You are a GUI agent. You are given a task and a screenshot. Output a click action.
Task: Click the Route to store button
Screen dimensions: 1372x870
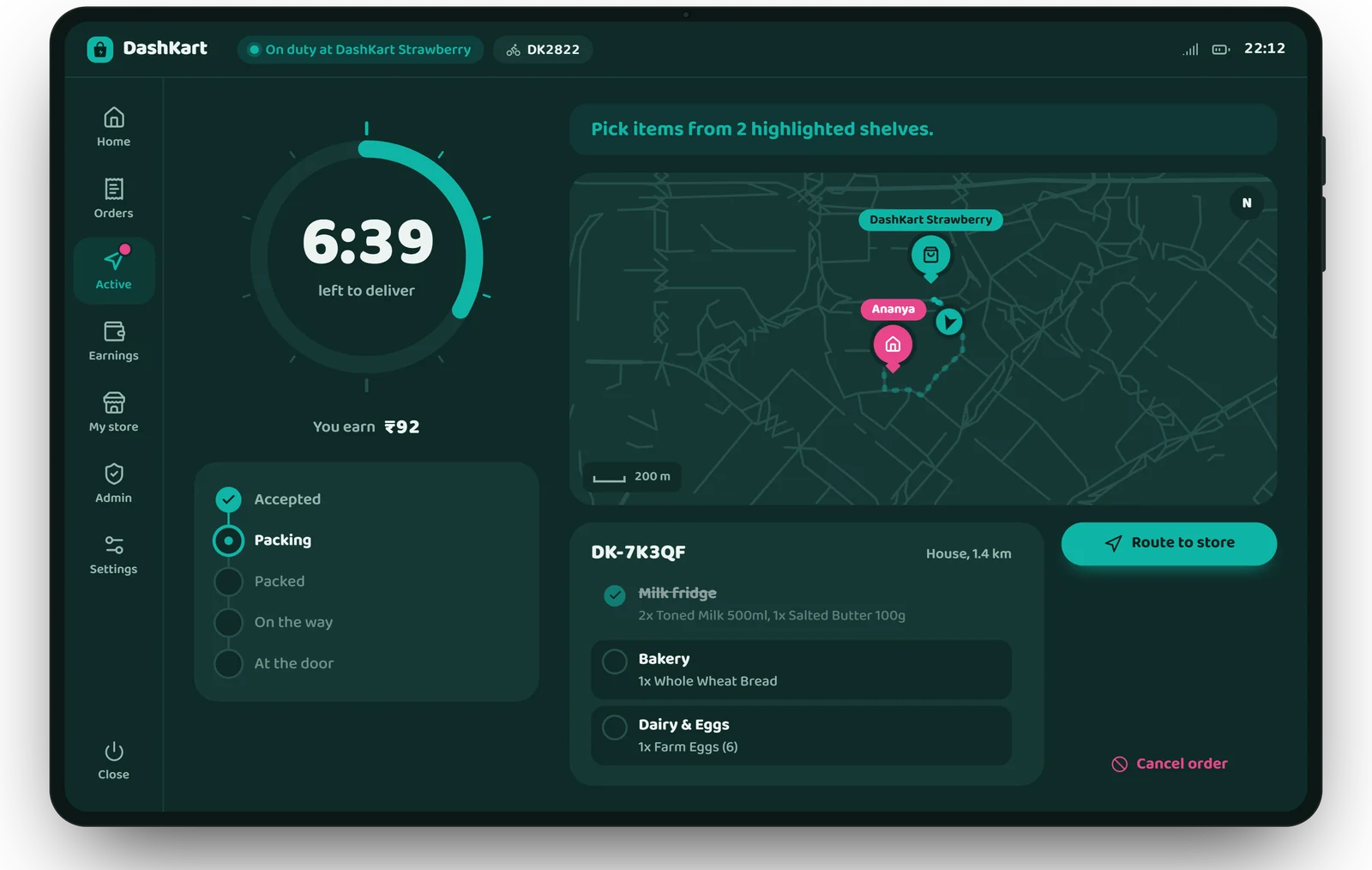[x=1169, y=543]
